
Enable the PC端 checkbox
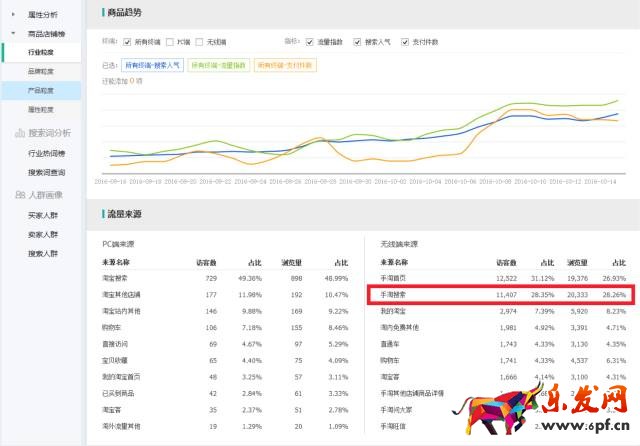[172, 42]
